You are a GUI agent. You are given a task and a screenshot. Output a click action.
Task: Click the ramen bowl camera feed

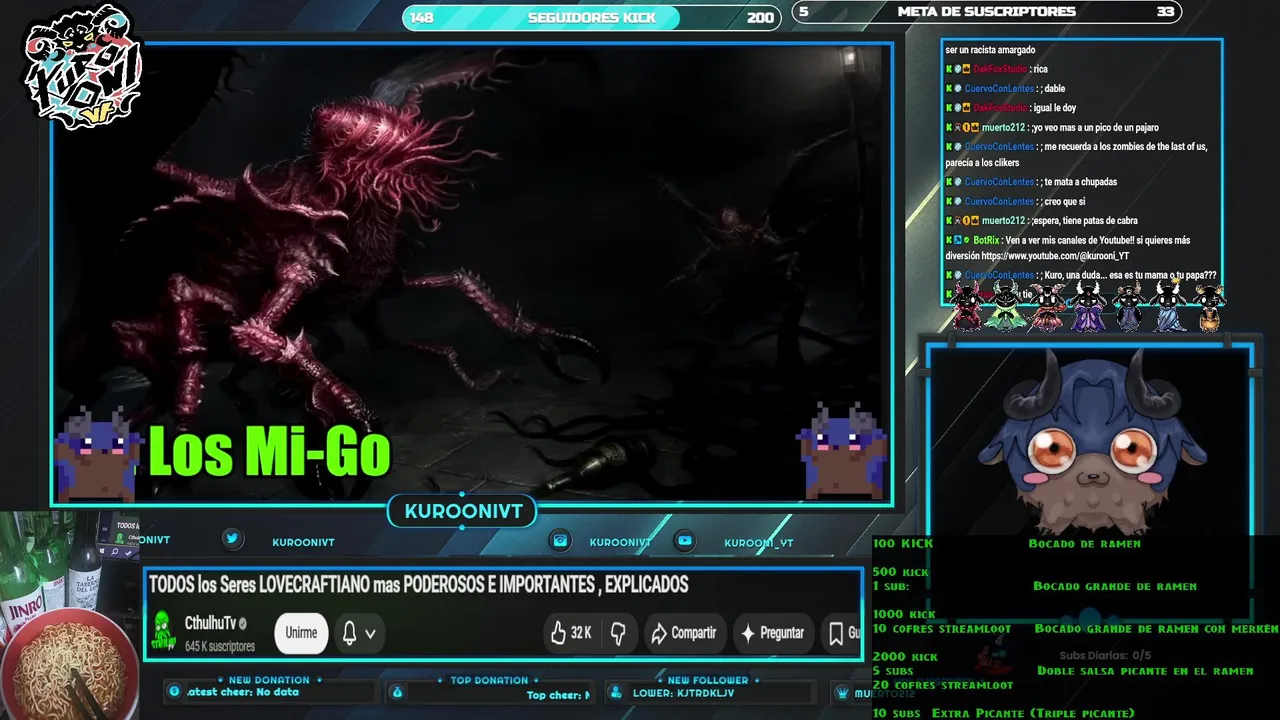[68, 615]
